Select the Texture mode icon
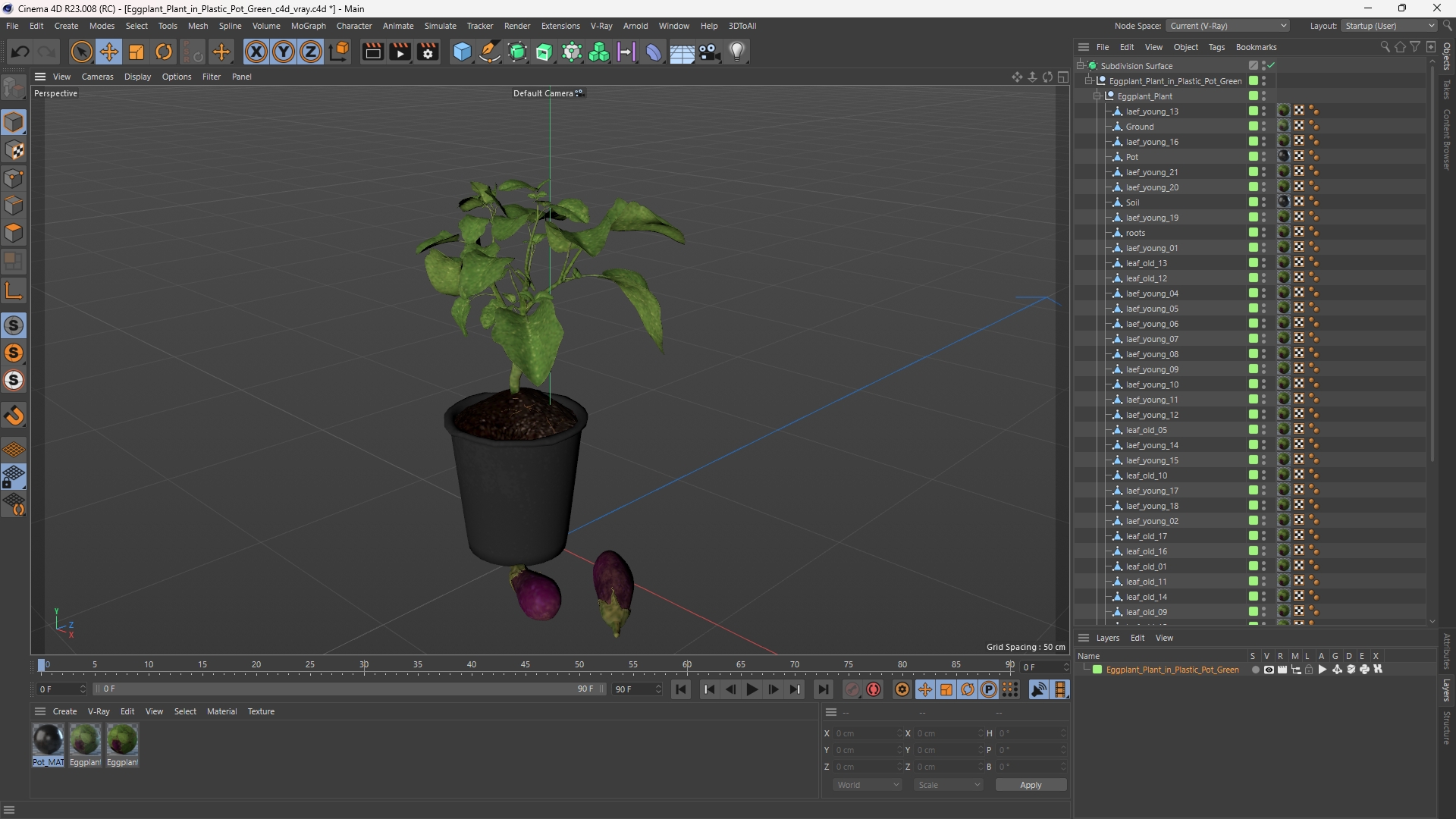Viewport: 1456px width, 819px height. click(x=14, y=150)
